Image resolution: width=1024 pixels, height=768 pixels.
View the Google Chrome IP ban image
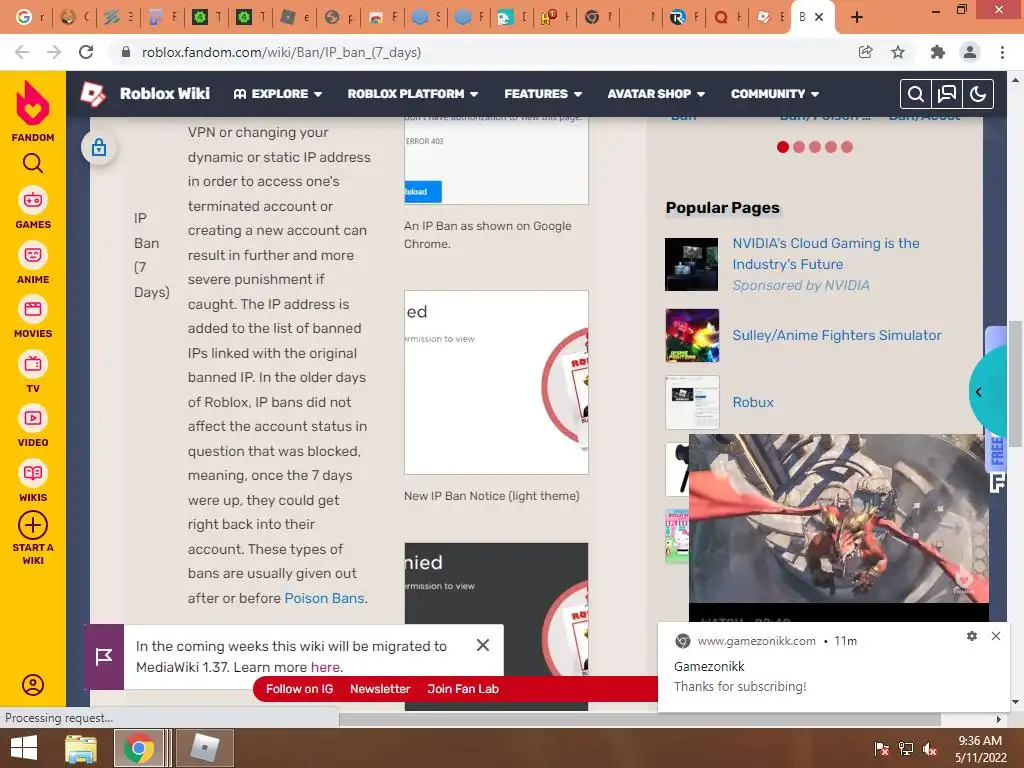(496, 161)
